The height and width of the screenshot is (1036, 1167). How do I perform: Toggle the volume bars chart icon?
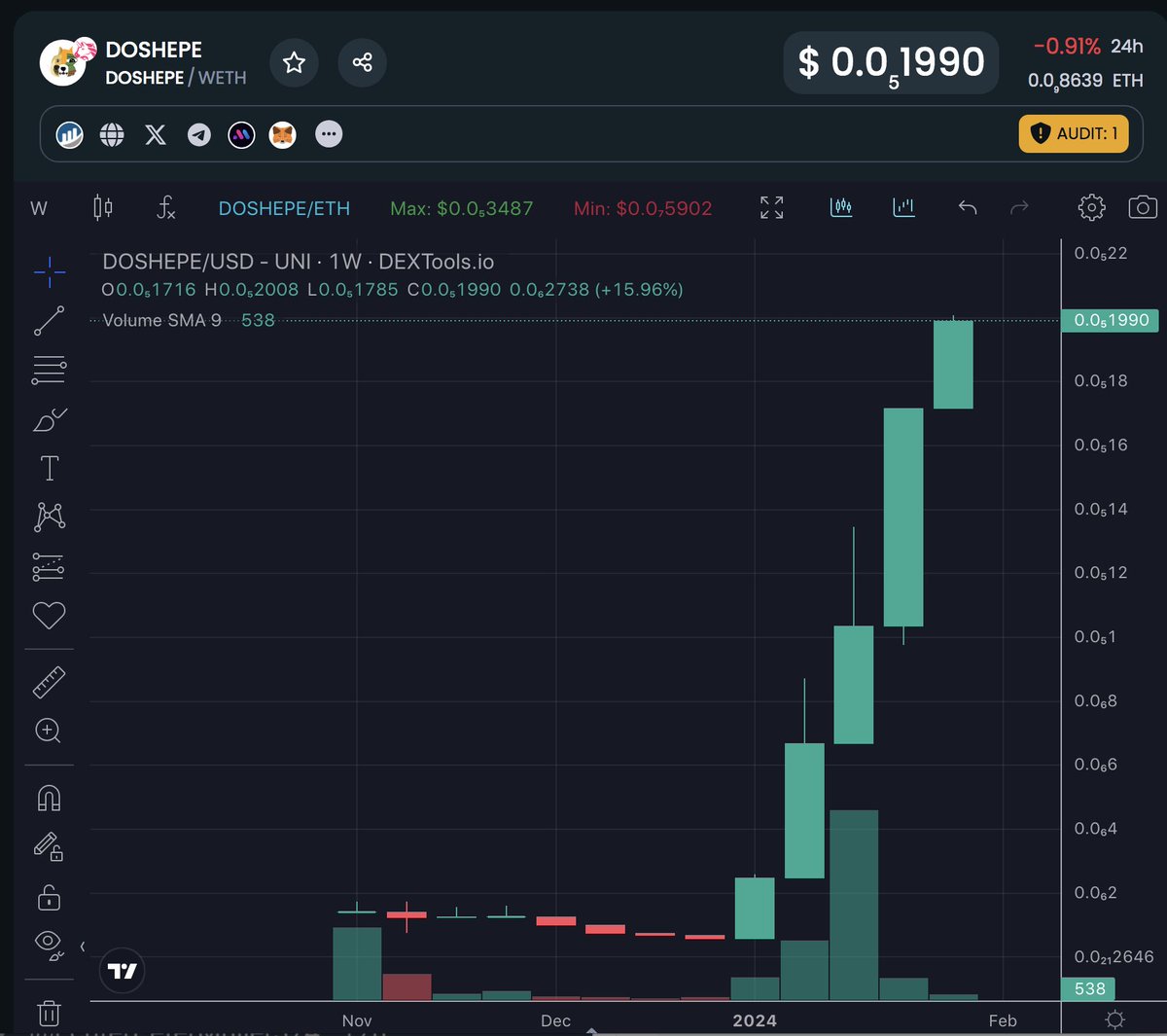[x=904, y=207]
